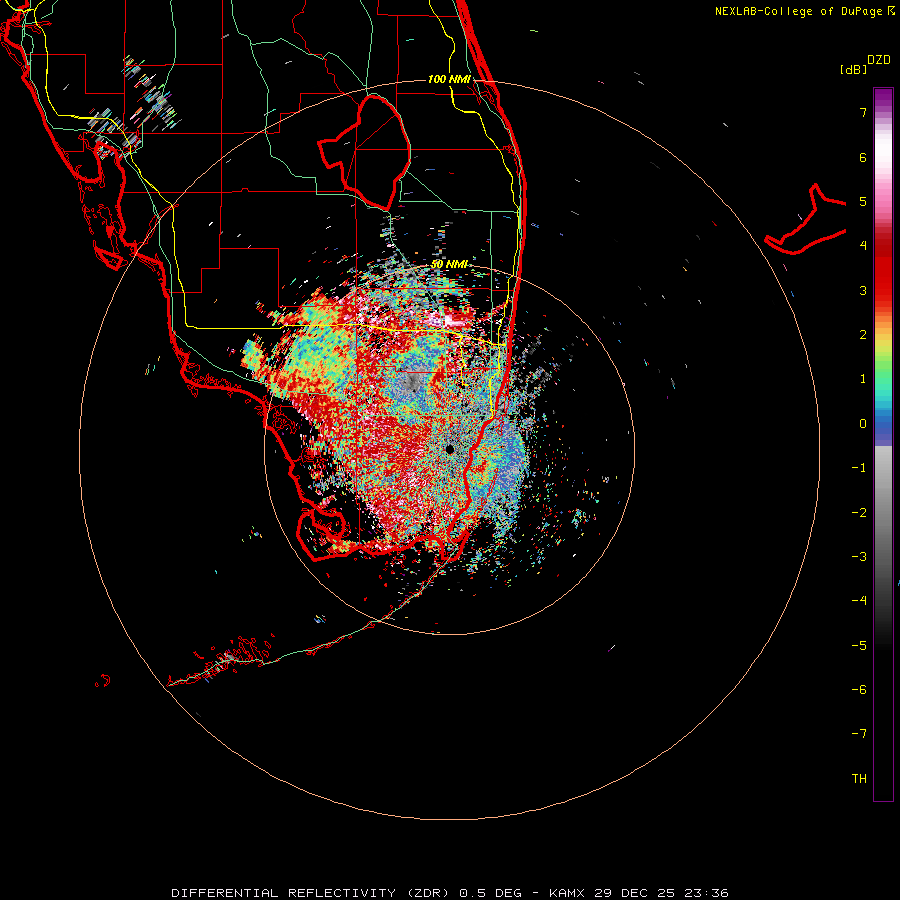
Task: Click the -3 value on color scale
Action: (859, 557)
